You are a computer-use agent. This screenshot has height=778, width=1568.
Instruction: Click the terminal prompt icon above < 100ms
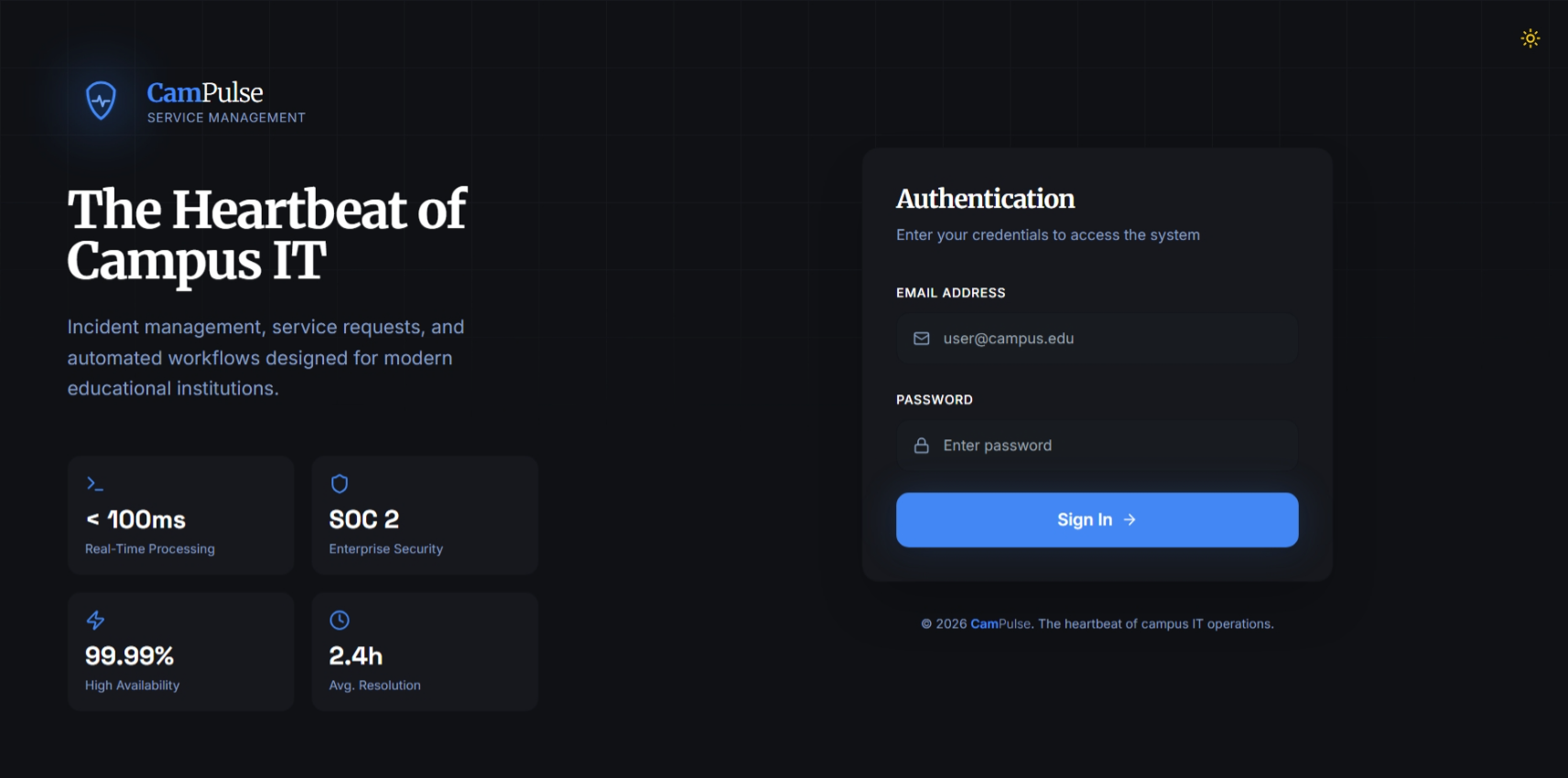pyautogui.click(x=95, y=483)
